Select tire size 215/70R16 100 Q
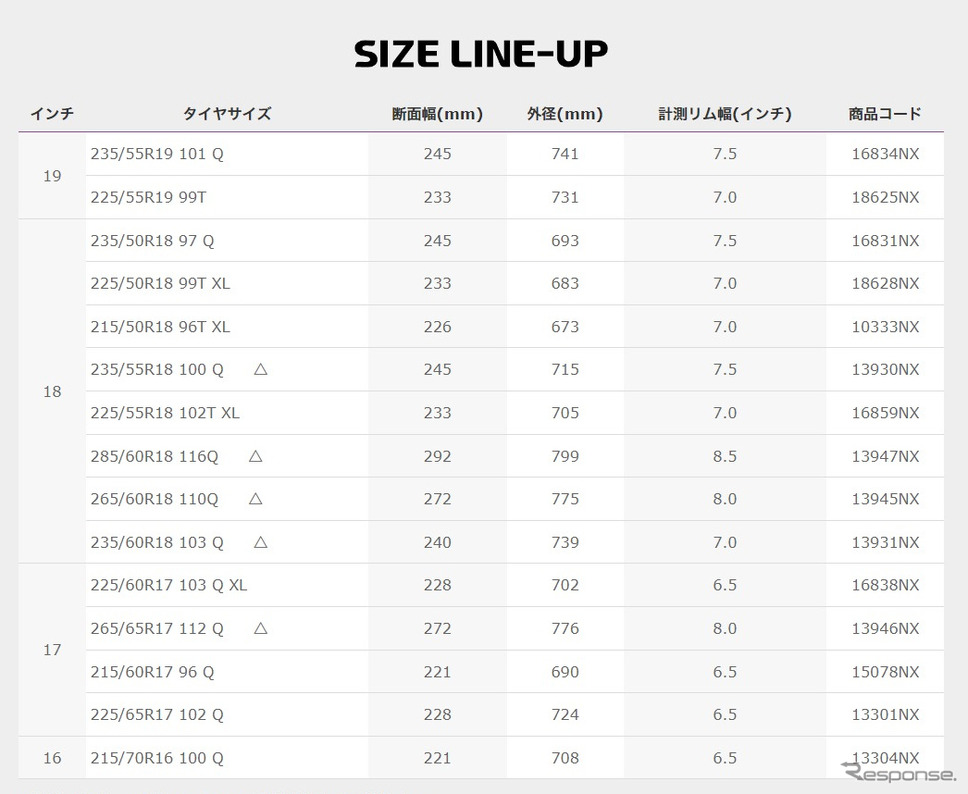The height and width of the screenshot is (794, 968). coord(157,758)
